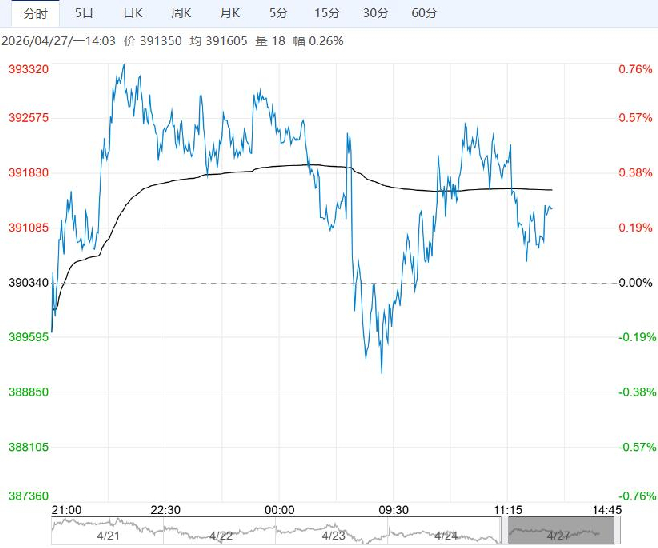Click the price line's peak near 22:30
This screenshot has height=548, width=658.
pos(123,66)
